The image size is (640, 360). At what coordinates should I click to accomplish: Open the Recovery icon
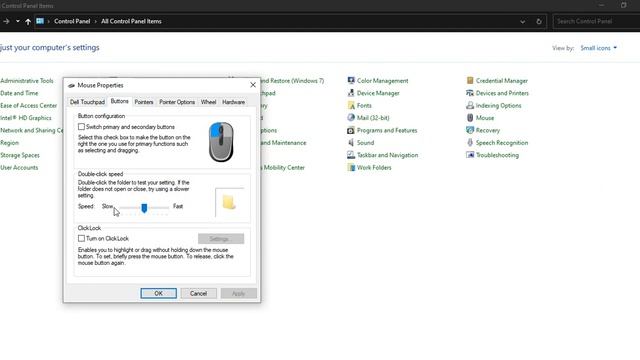[470, 130]
